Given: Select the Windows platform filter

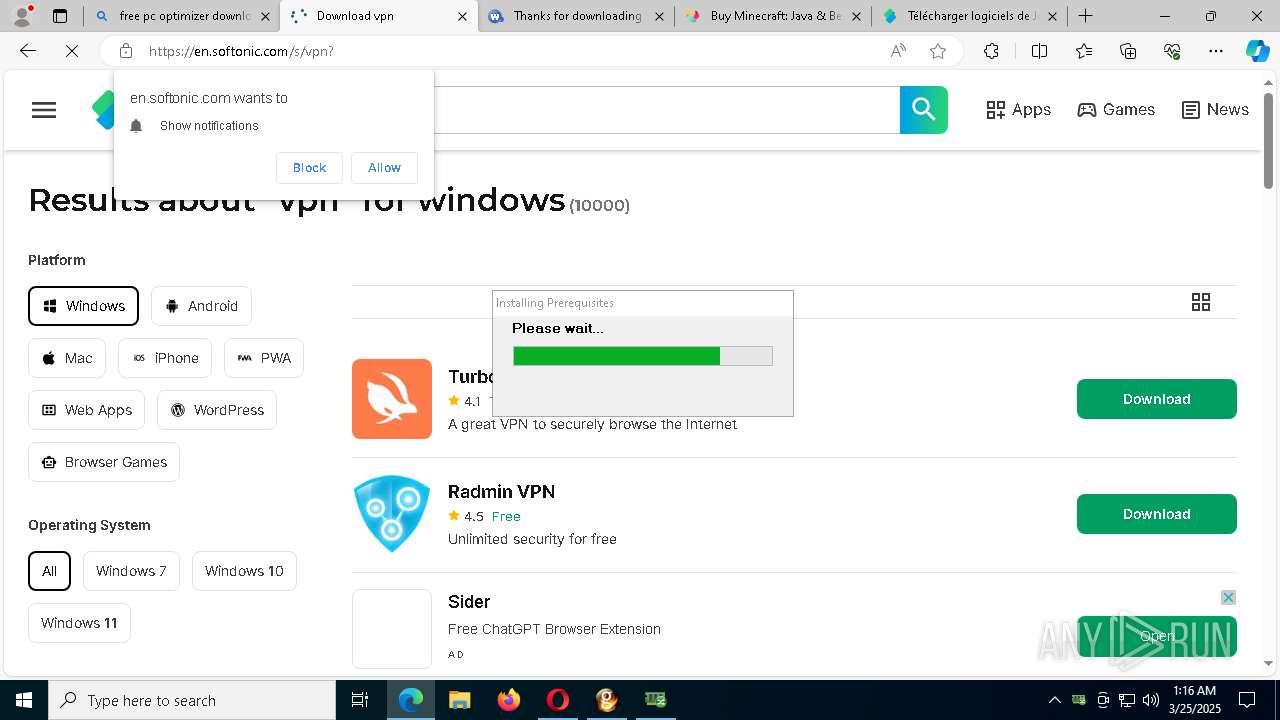Looking at the screenshot, I should pyautogui.click(x=83, y=306).
